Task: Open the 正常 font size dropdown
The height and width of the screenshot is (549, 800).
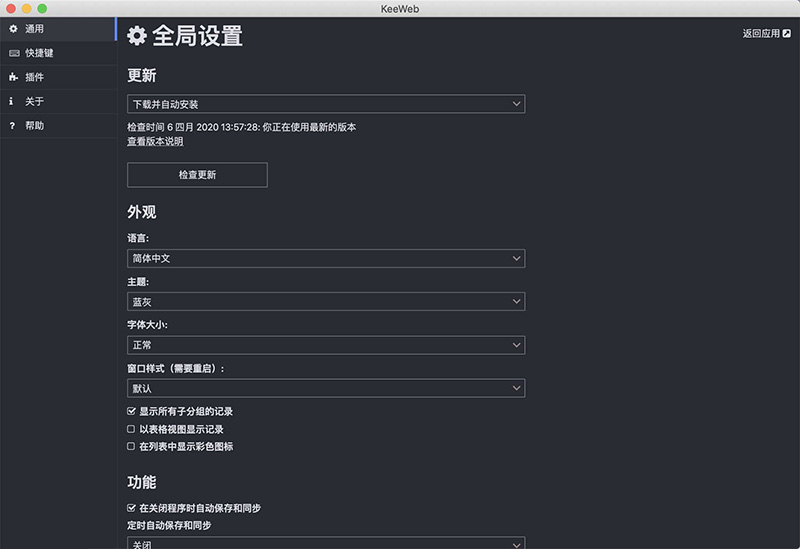Action: point(326,345)
